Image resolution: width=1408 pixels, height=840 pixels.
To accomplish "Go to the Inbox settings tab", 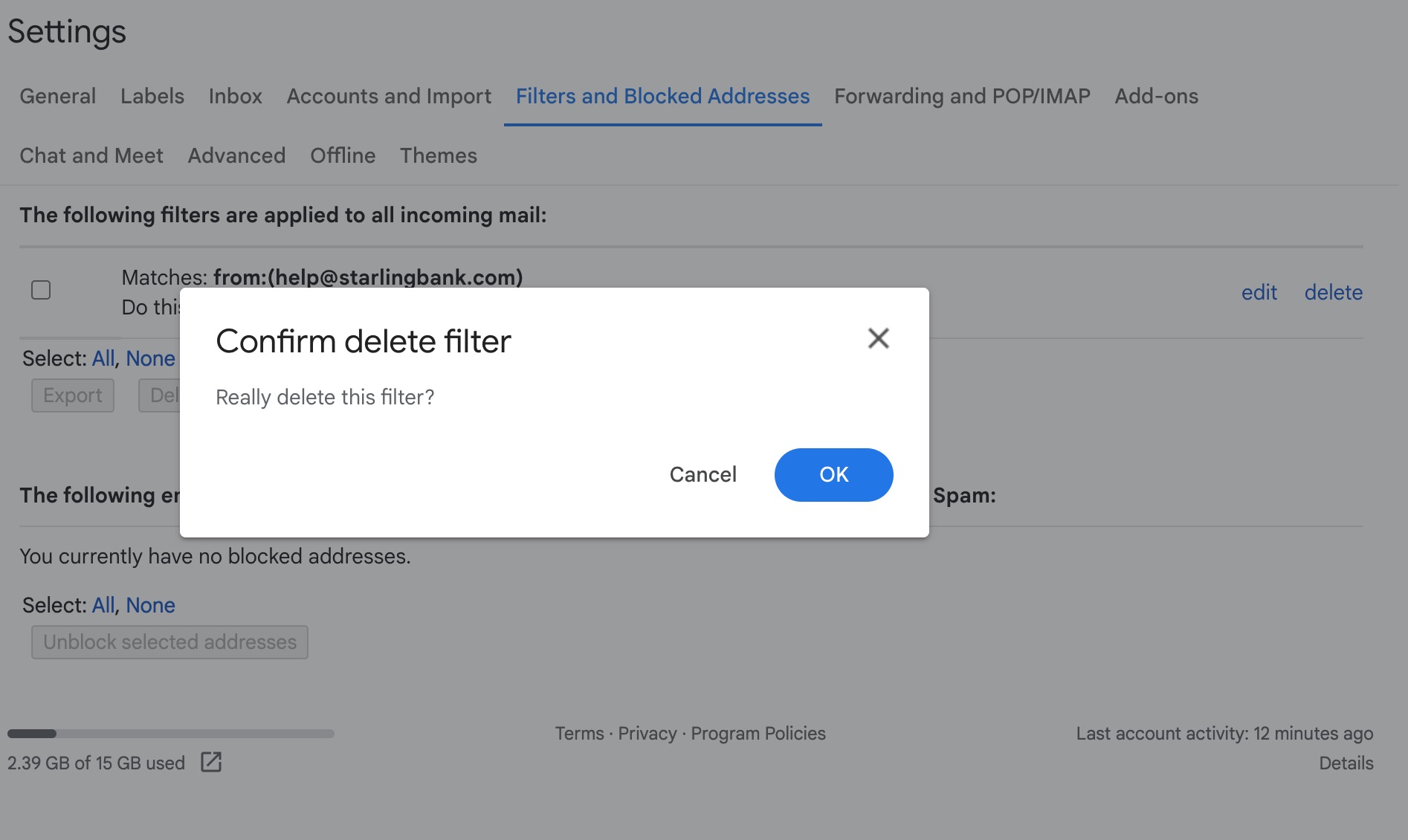I will (x=235, y=96).
